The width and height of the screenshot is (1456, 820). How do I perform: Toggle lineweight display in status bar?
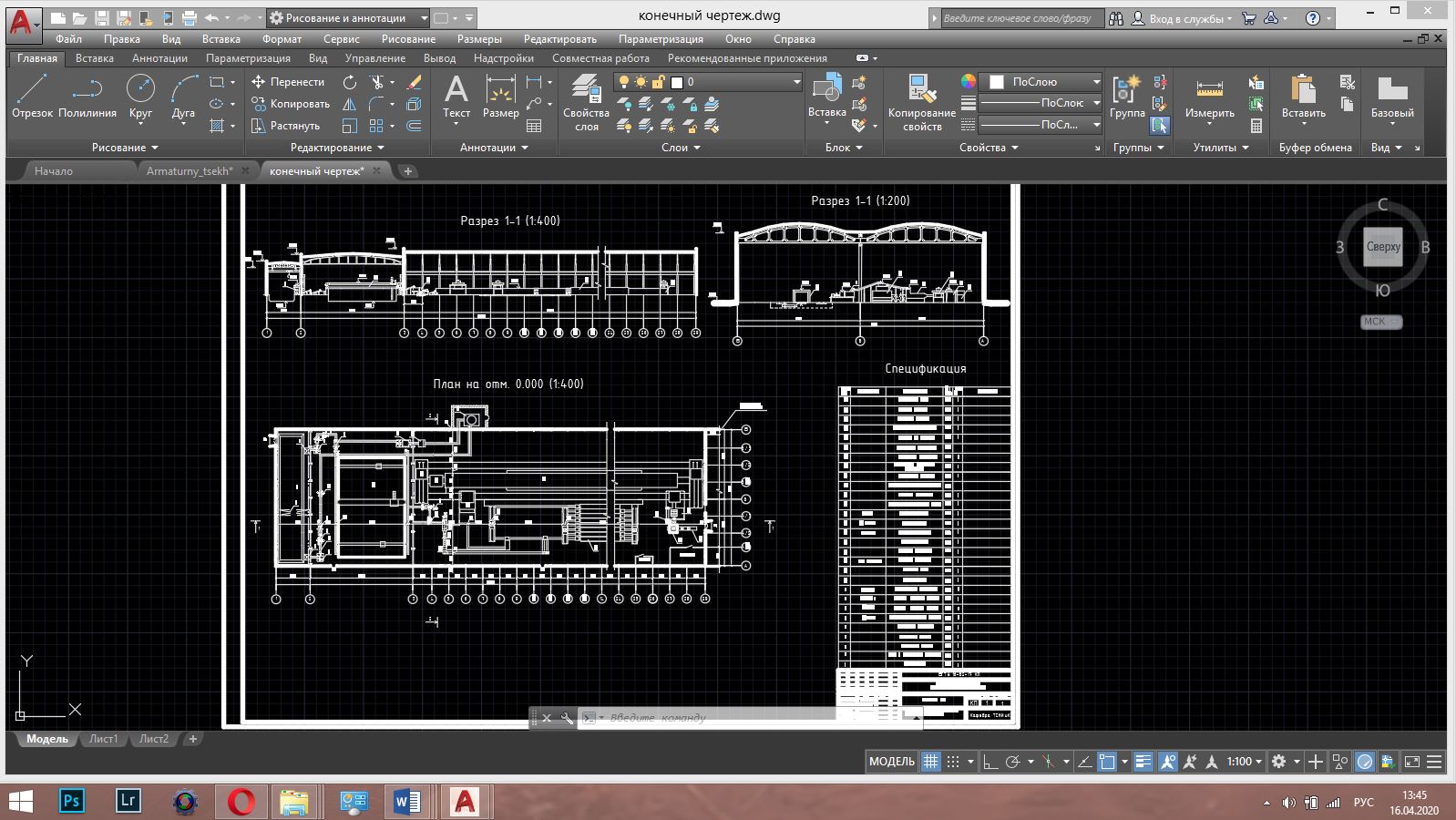pyautogui.click(x=1144, y=762)
